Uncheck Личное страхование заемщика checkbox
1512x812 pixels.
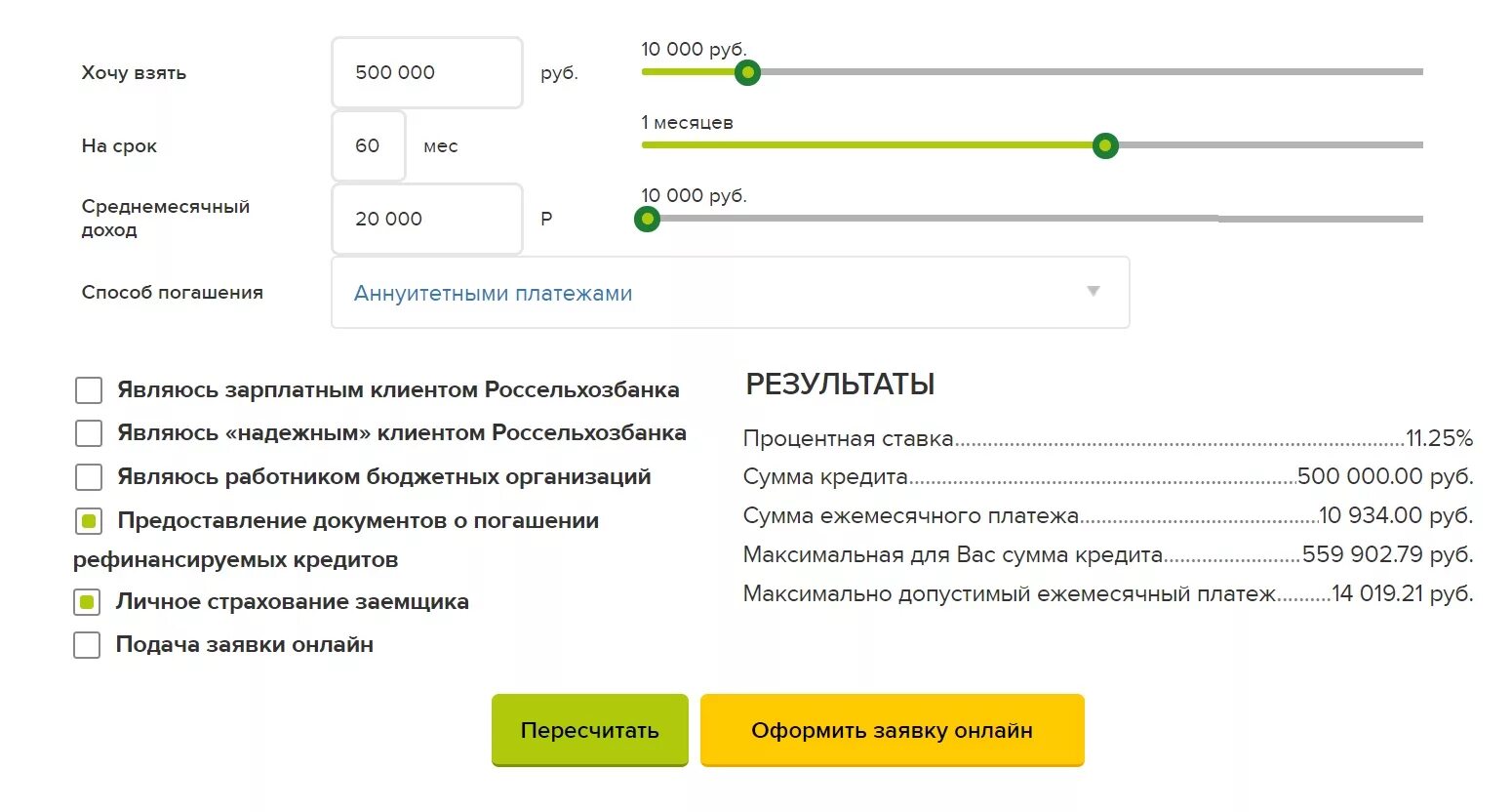coord(87,602)
